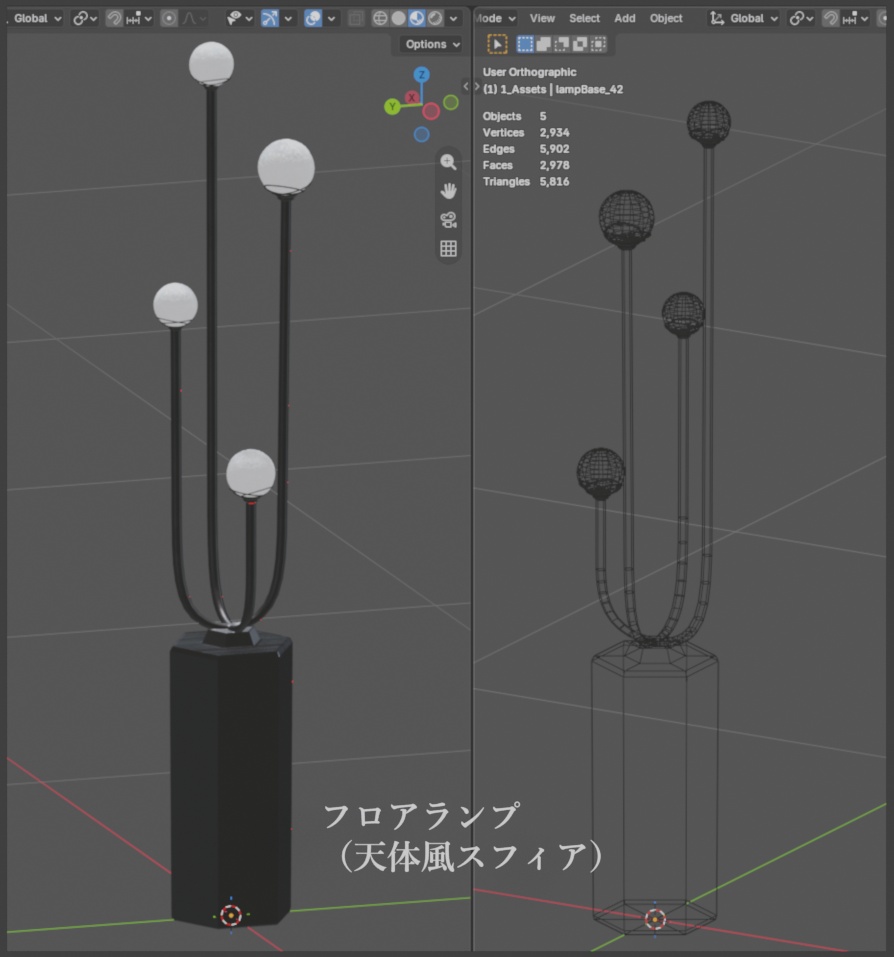Choose Invert Selection mode icon
Viewport: 894px width, 957px height.
click(580, 44)
